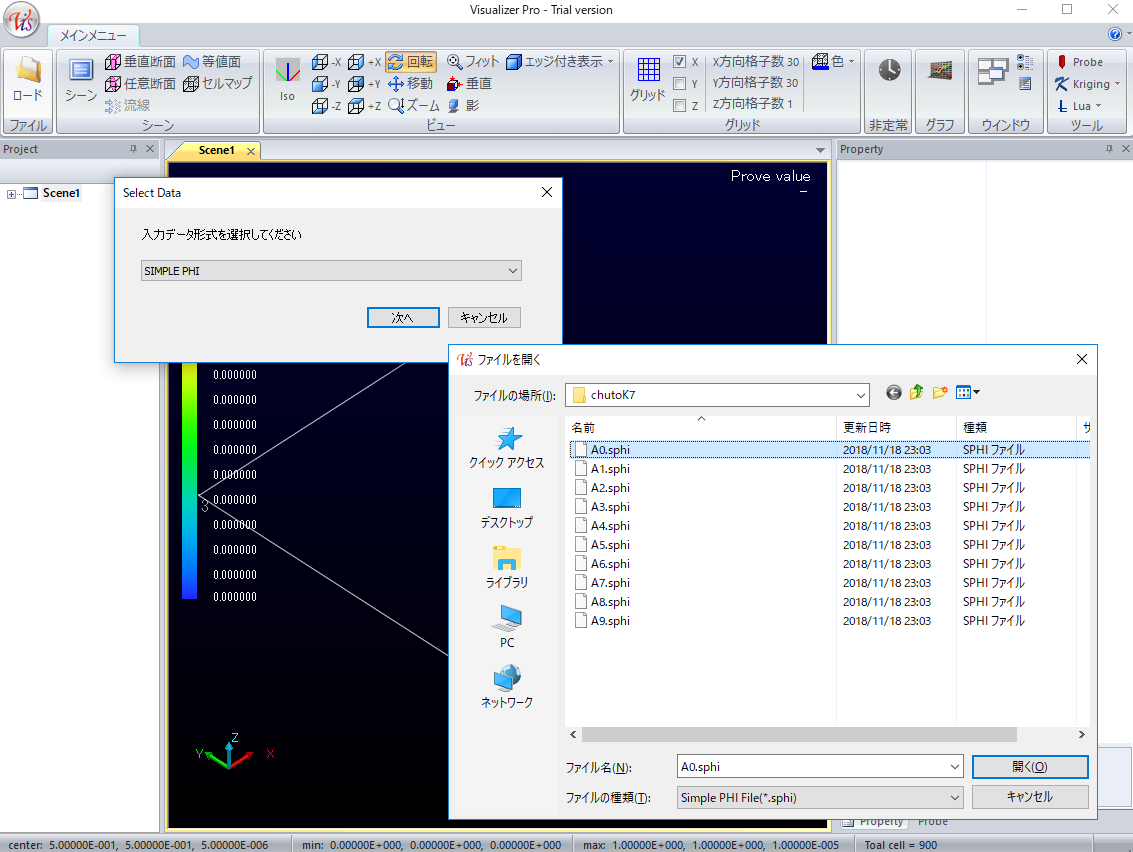Switch to the Scene1 document tab
The image size is (1133, 852).
coord(216,150)
